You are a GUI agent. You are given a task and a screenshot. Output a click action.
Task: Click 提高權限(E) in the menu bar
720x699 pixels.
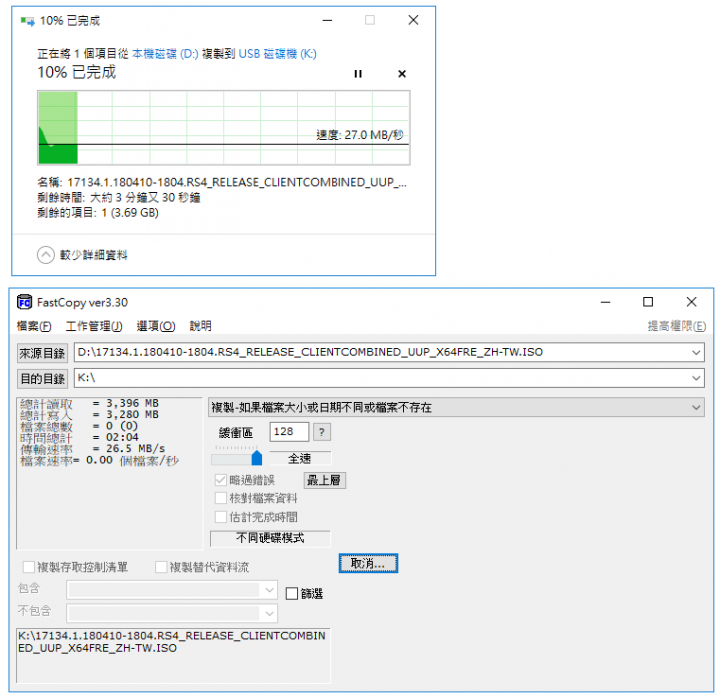tap(676, 326)
